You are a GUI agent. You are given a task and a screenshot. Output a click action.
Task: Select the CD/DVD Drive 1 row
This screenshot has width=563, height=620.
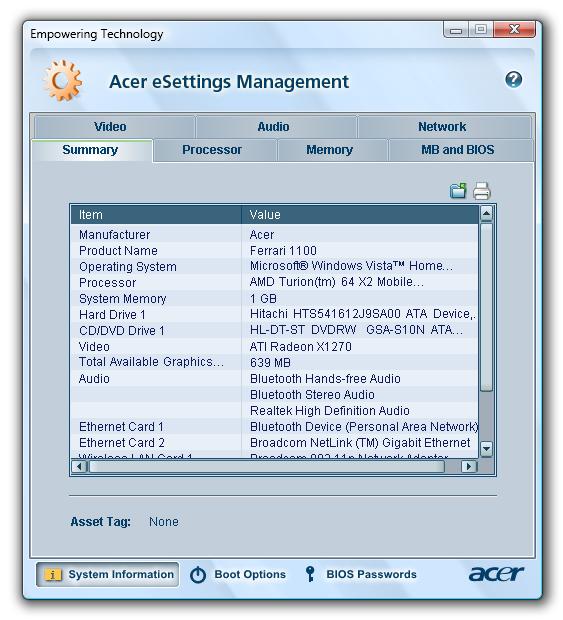(274, 331)
